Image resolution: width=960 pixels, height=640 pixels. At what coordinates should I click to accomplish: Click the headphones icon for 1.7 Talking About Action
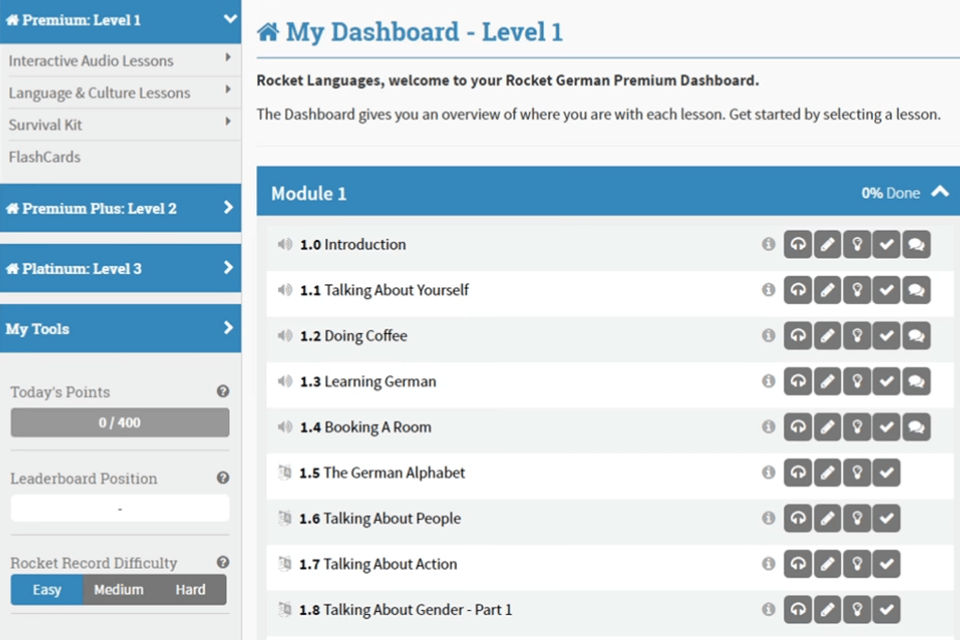coord(797,564)
